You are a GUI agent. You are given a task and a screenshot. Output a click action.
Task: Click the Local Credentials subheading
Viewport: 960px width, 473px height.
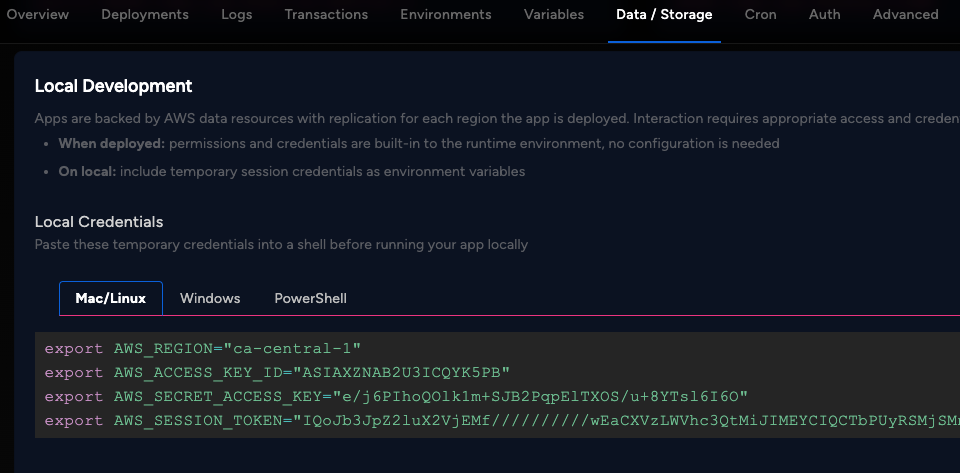[99, 221]
